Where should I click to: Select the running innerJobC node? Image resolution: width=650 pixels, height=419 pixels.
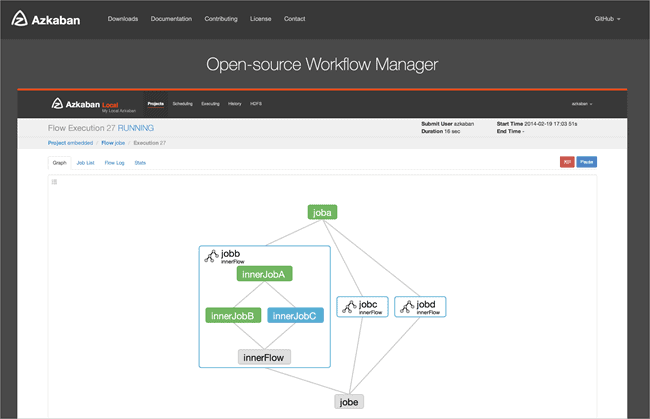[295, 315]
